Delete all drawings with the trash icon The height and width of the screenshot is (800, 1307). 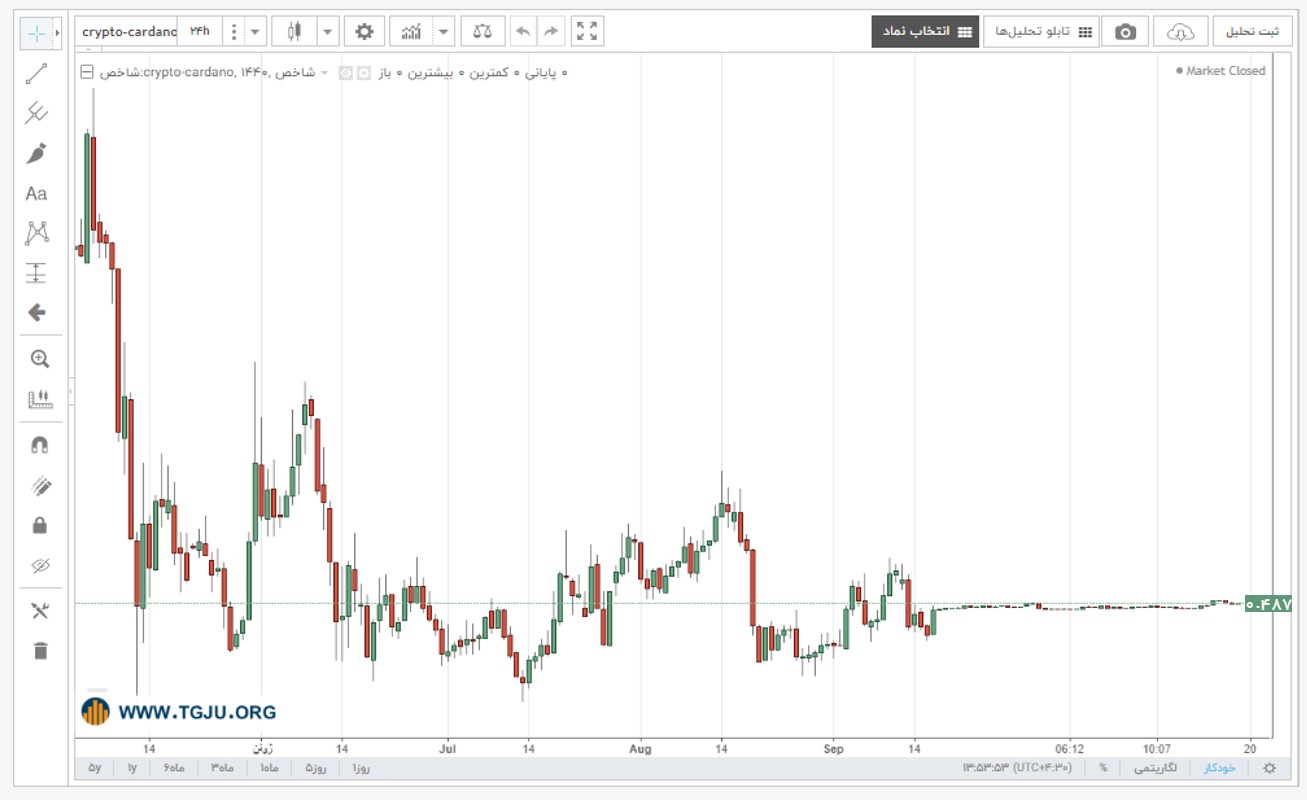[40, 651]
